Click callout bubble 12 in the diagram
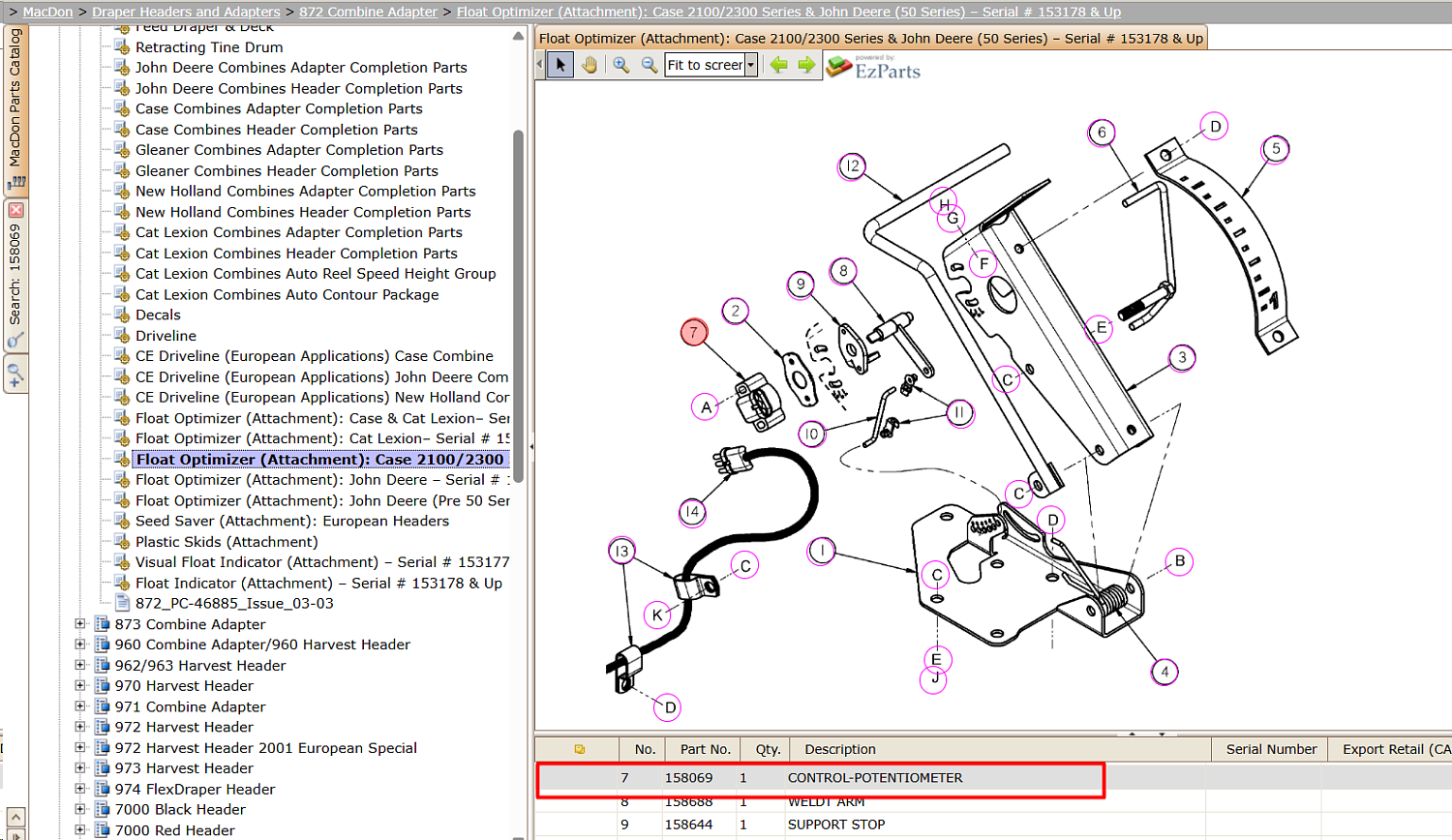1452x840 pixels. coord(852,166)
